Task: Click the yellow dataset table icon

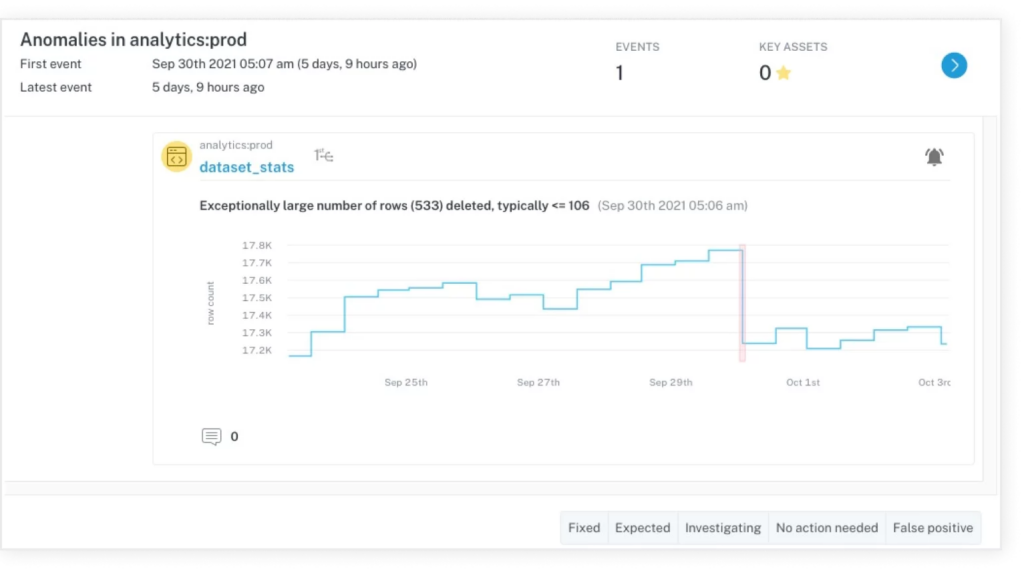Action: [x=176, y=157]
